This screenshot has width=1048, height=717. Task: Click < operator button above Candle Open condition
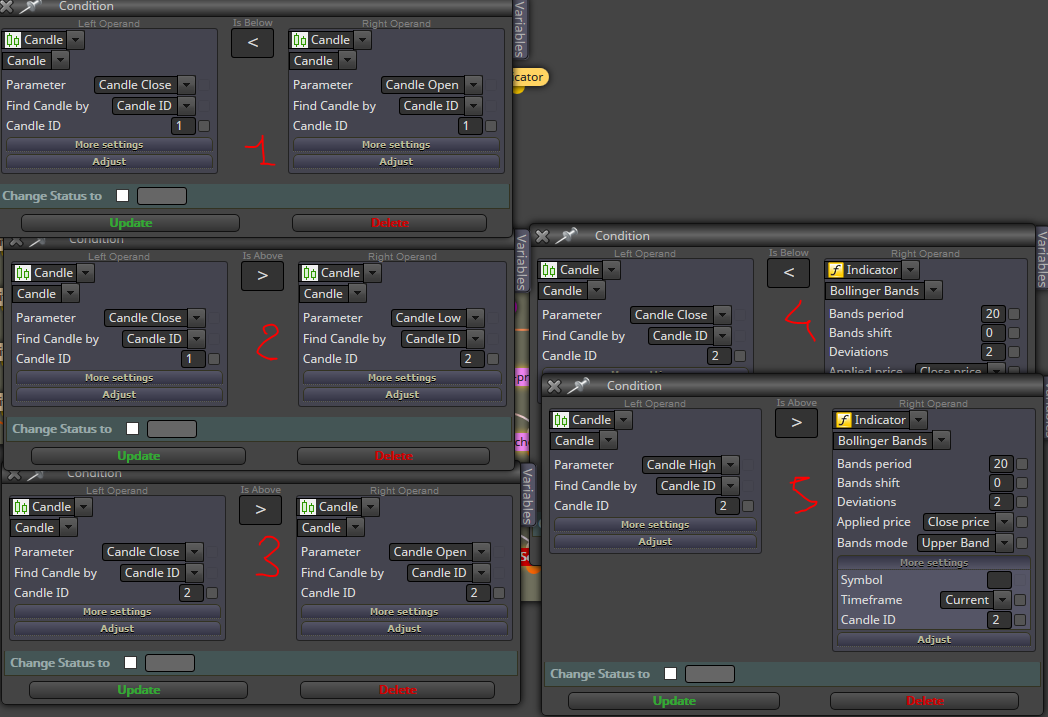[x=253, y=43]
